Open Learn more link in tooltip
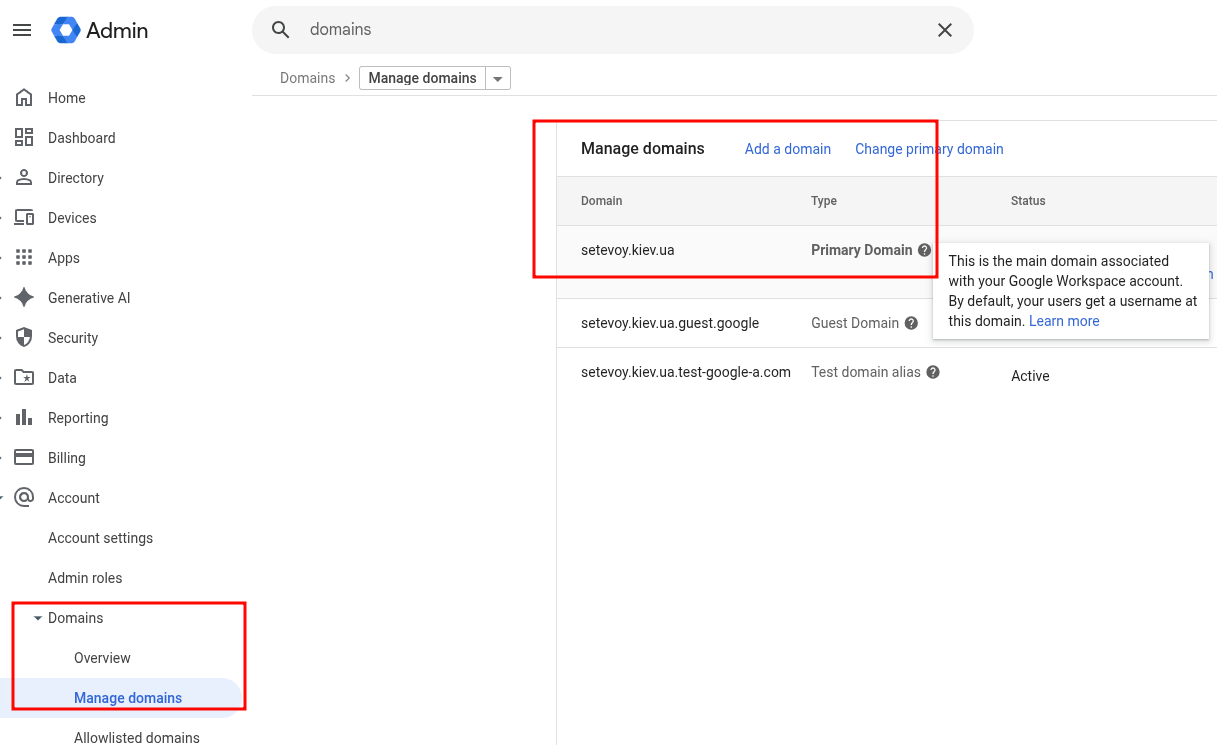The image size is (1217, 745). click(1064, 321)
